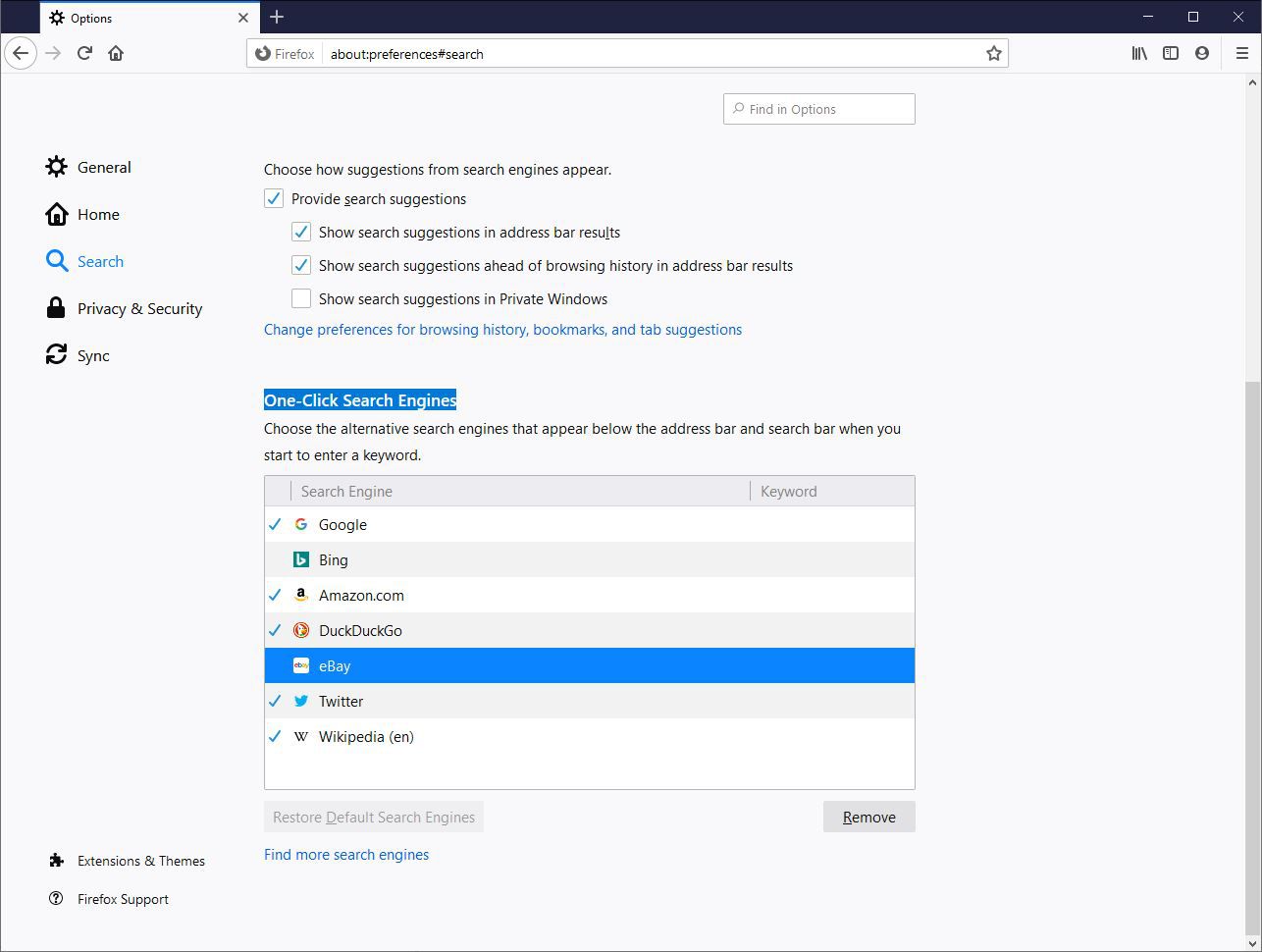Select the Options tab
Image resolution: width=1262 pixels, height=952 pixels.
coord(149,18)
